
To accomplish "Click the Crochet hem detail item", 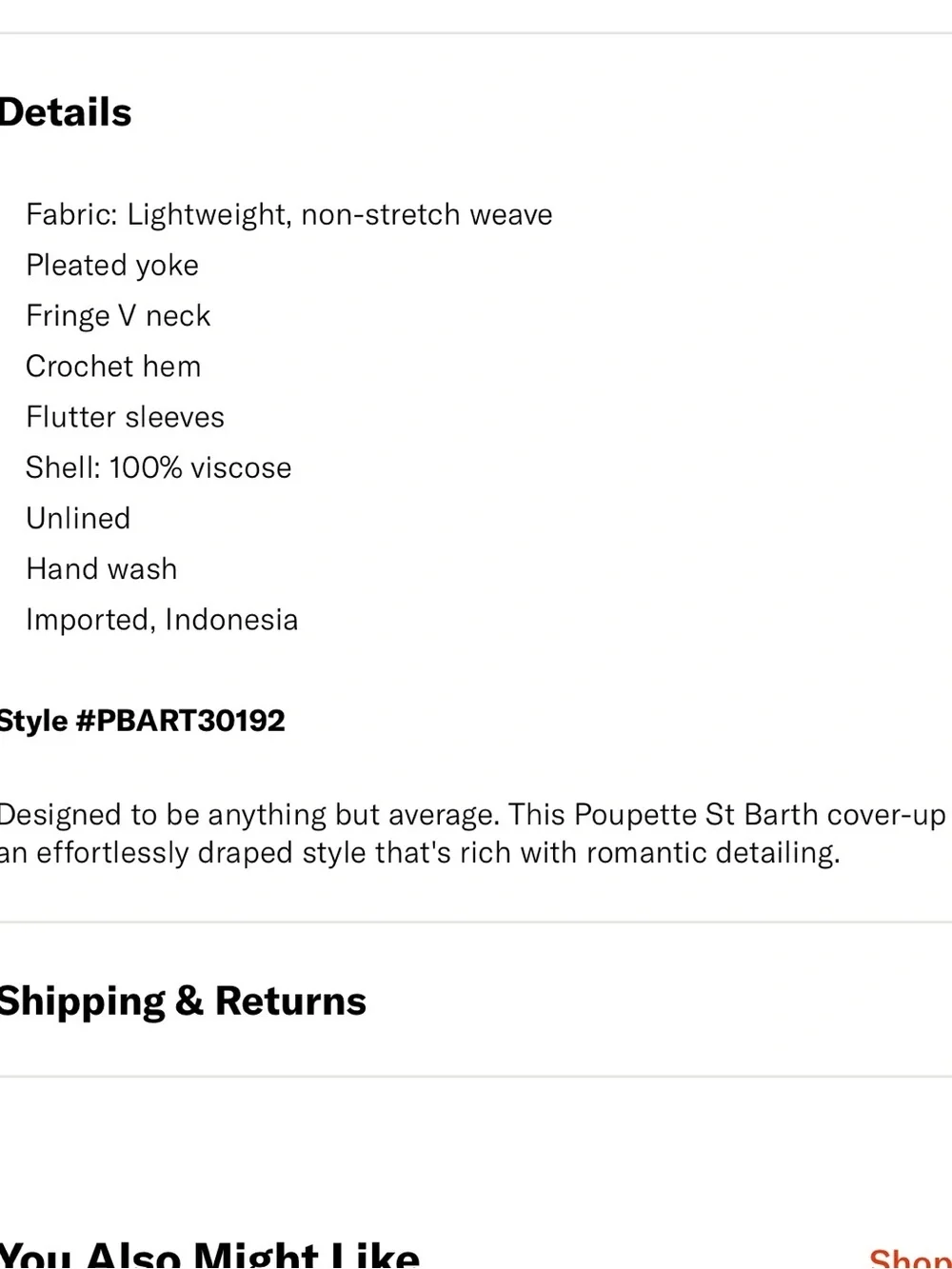I will point(113,367).
